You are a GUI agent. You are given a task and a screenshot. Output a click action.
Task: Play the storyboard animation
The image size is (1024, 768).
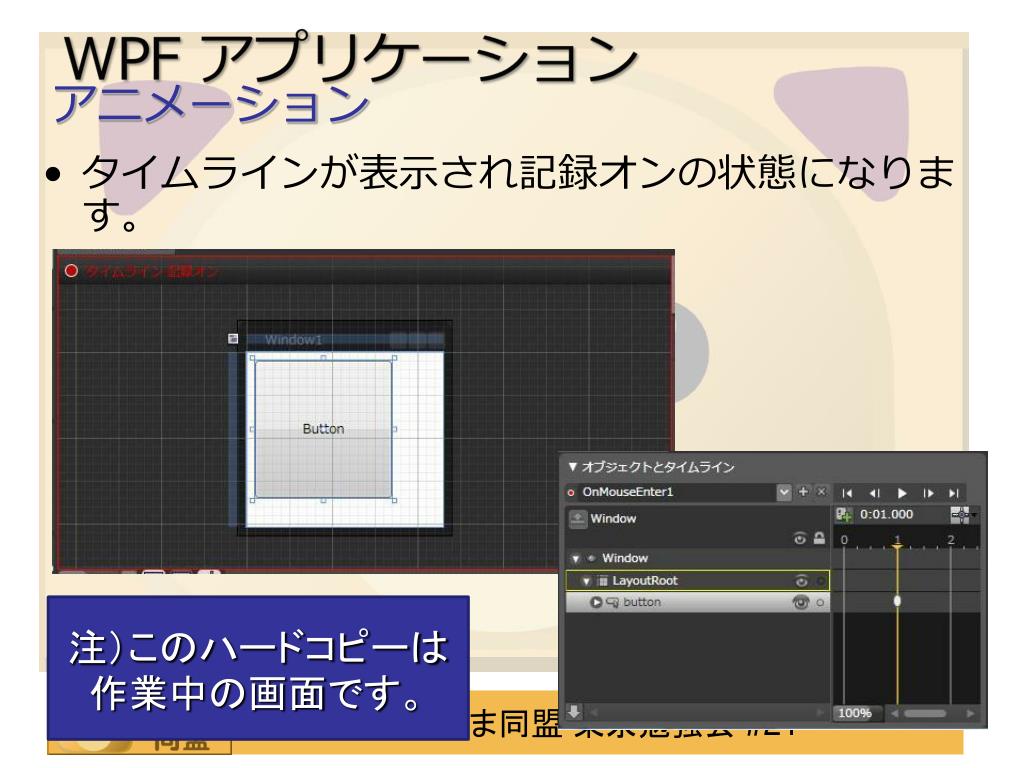(x=902, y=493)
